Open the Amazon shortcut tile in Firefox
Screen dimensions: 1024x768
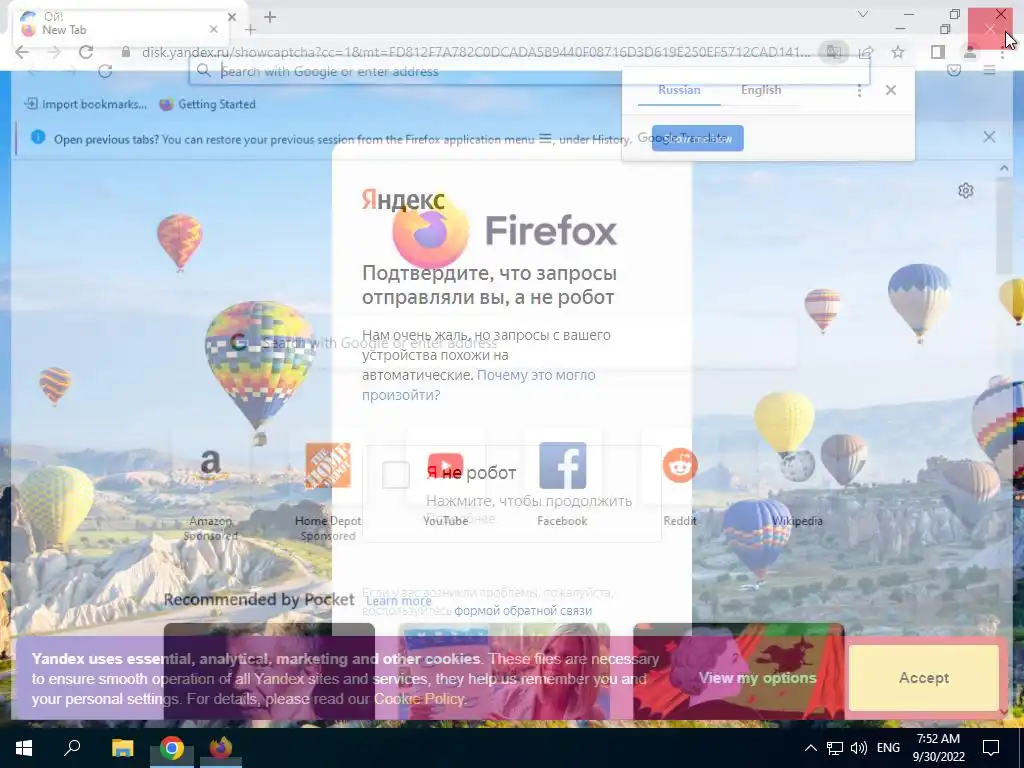pos(210,487)
